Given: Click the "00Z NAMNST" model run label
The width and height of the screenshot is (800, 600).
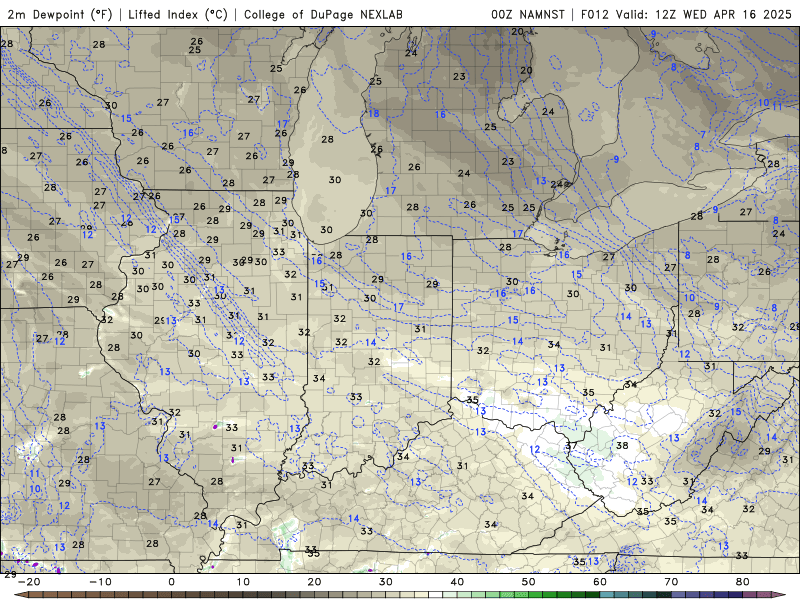Looking at the screenshot, I should tap(528, 15).
